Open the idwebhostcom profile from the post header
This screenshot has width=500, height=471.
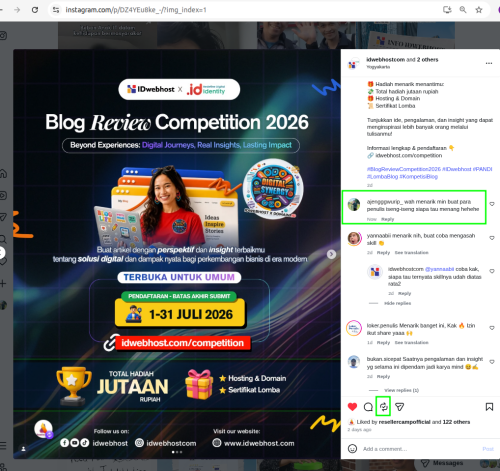[385, 60]
